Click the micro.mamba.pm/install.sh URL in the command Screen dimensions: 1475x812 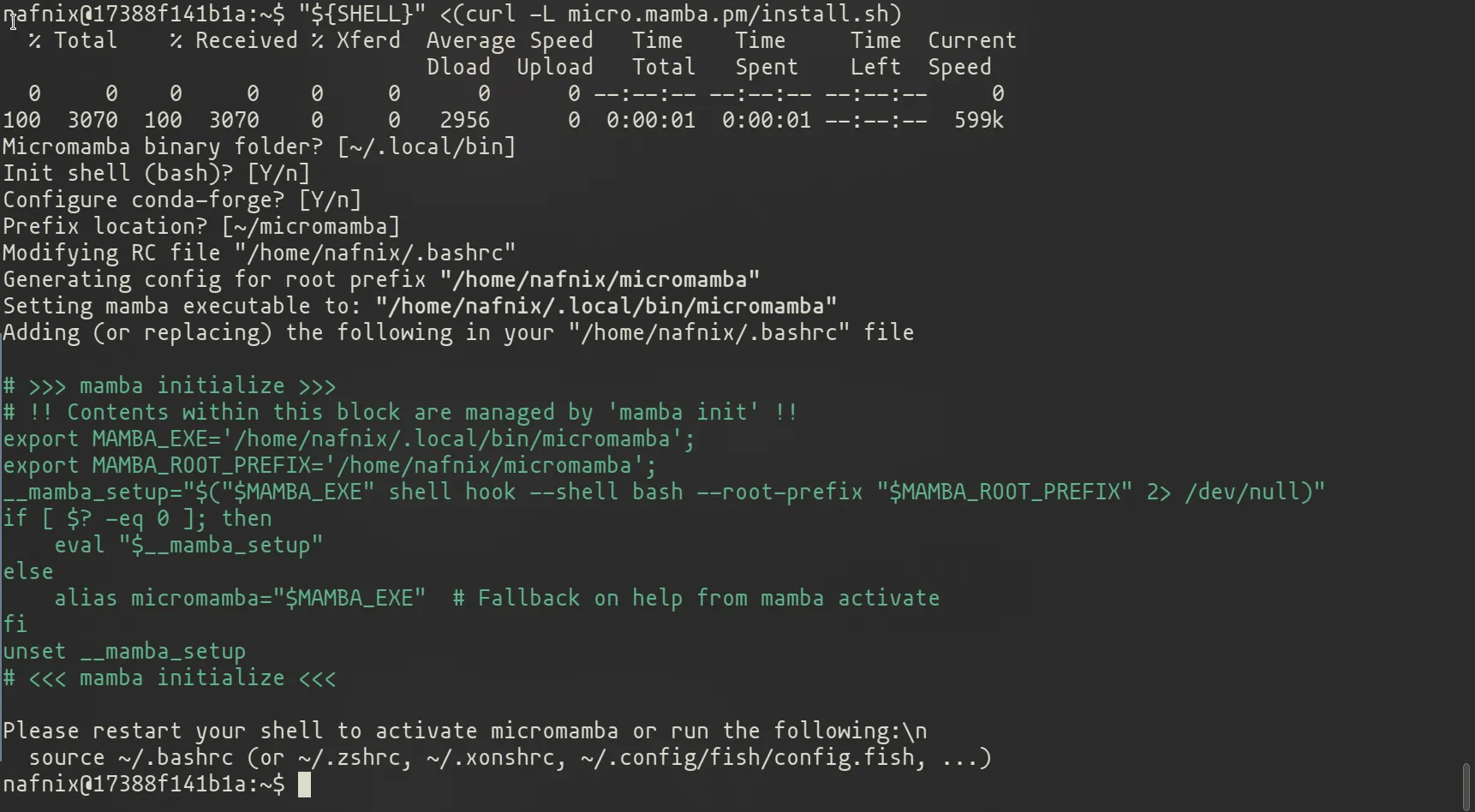tap(734, 15)
